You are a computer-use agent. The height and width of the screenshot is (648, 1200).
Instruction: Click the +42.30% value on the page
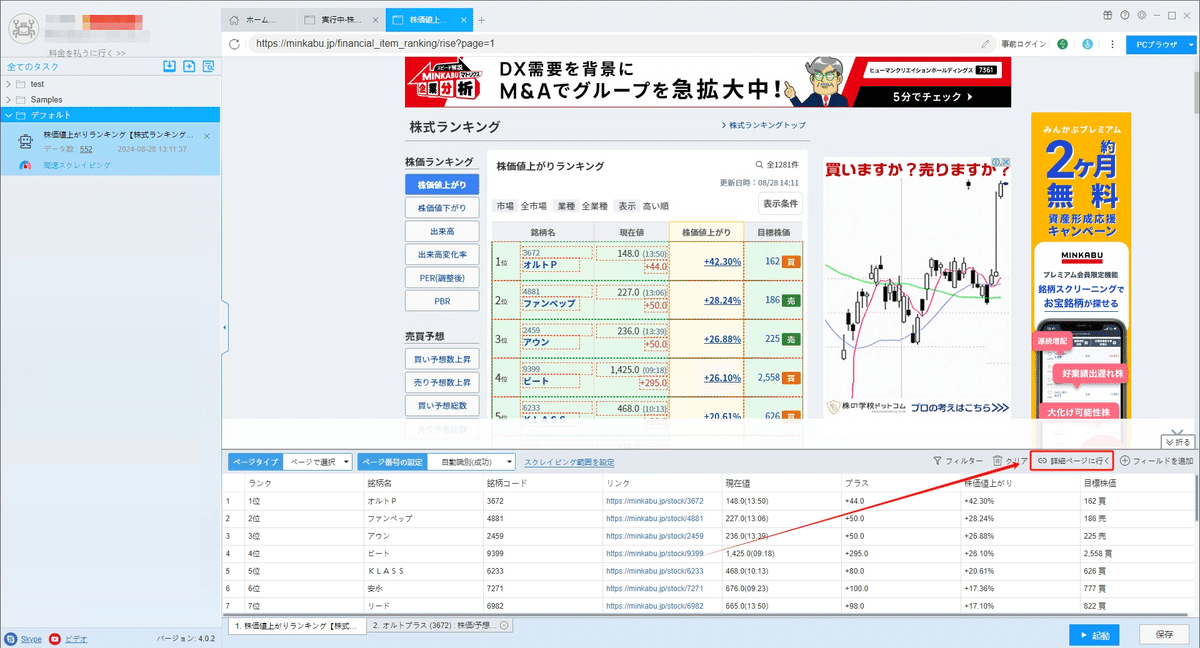coord(722,262)
